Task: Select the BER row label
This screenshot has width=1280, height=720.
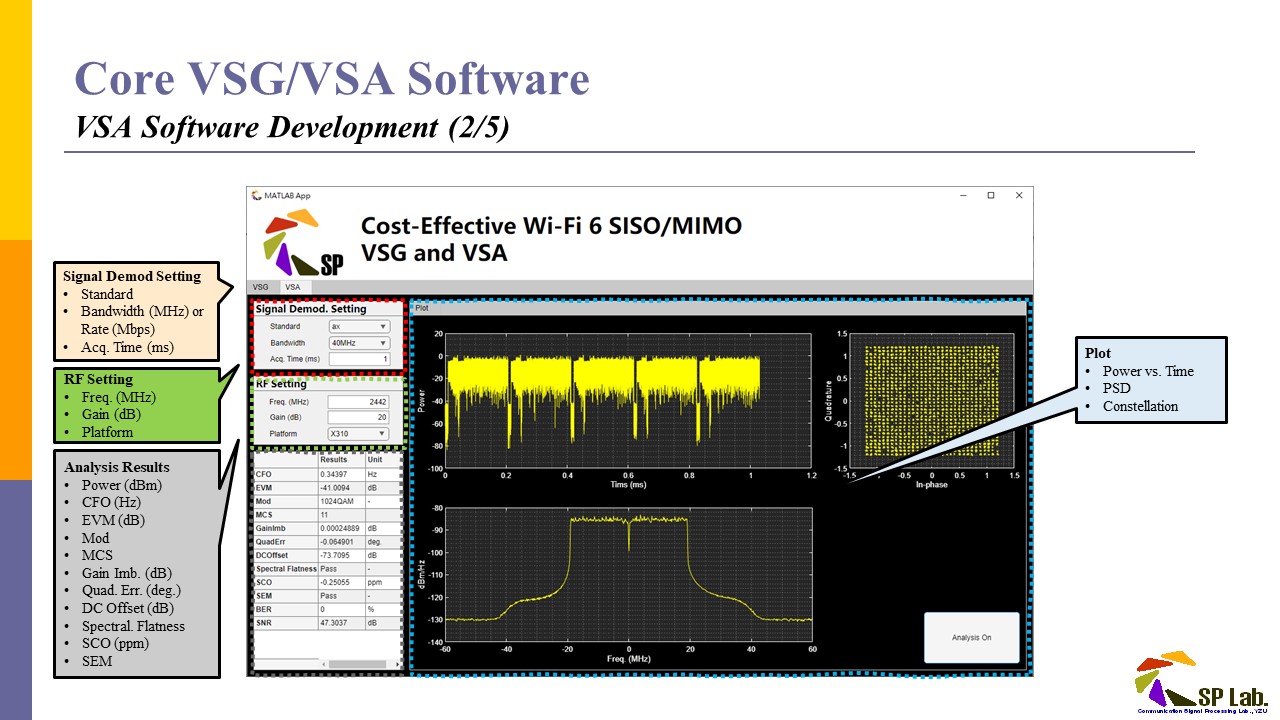Action: pos(286,610)
